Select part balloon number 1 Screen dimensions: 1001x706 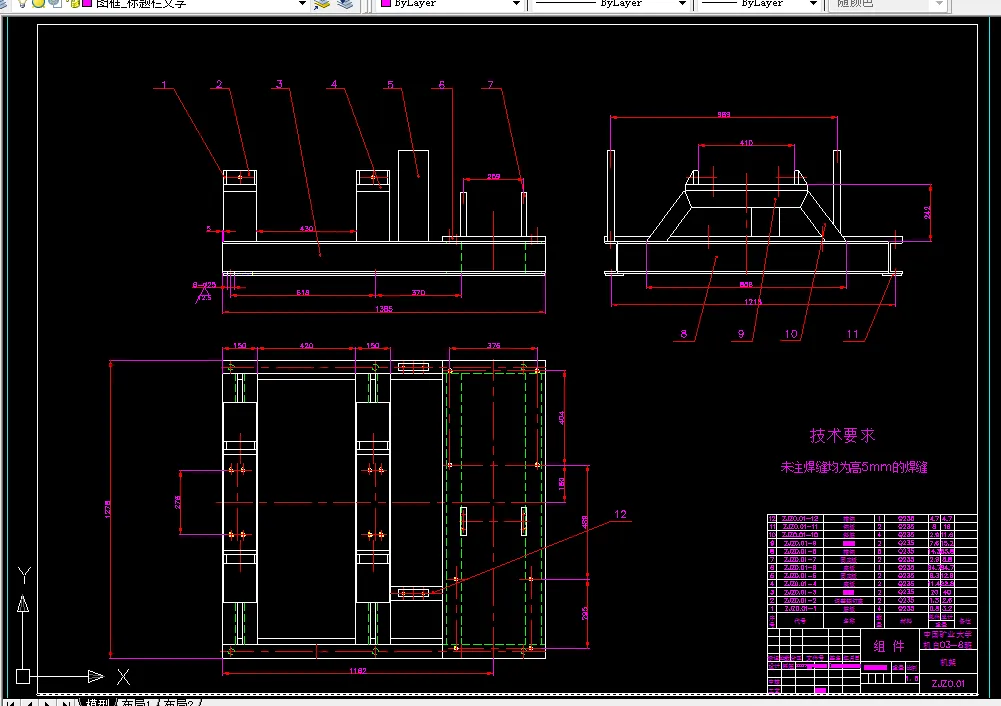coord(164,84)
